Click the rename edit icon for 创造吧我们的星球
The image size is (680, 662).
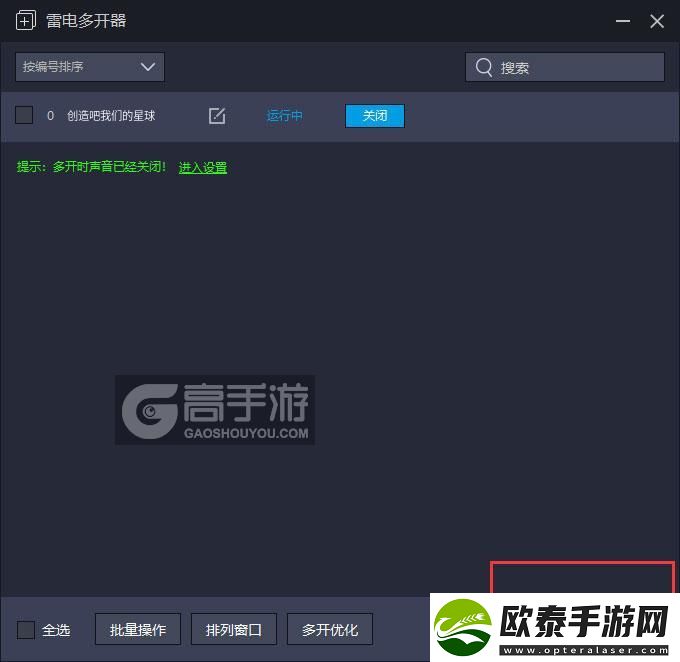[217, 116]
